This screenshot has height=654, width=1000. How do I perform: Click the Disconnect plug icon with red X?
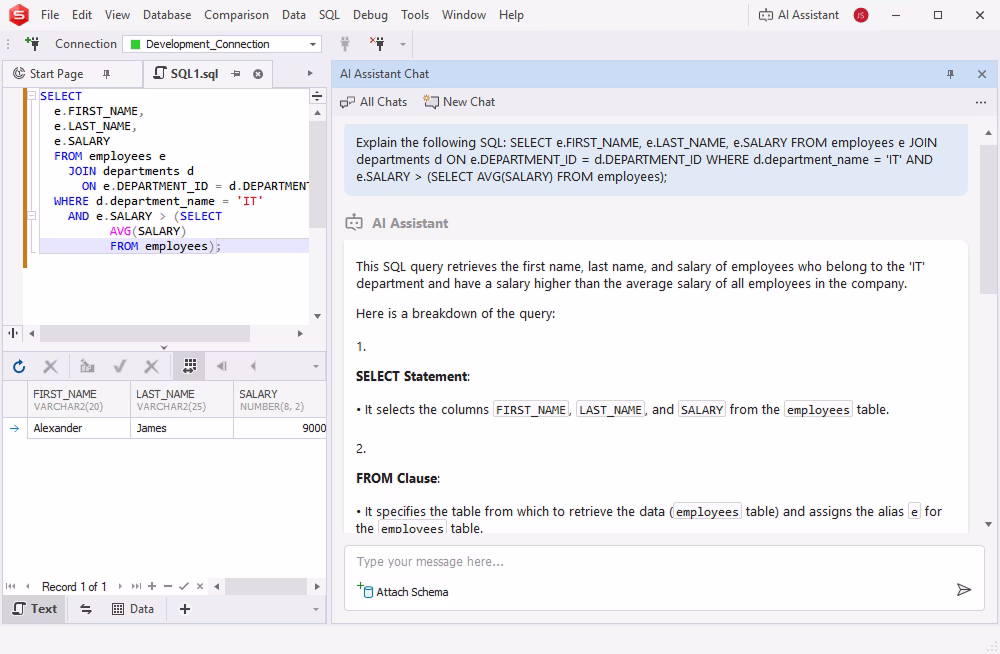coord(378,43)
